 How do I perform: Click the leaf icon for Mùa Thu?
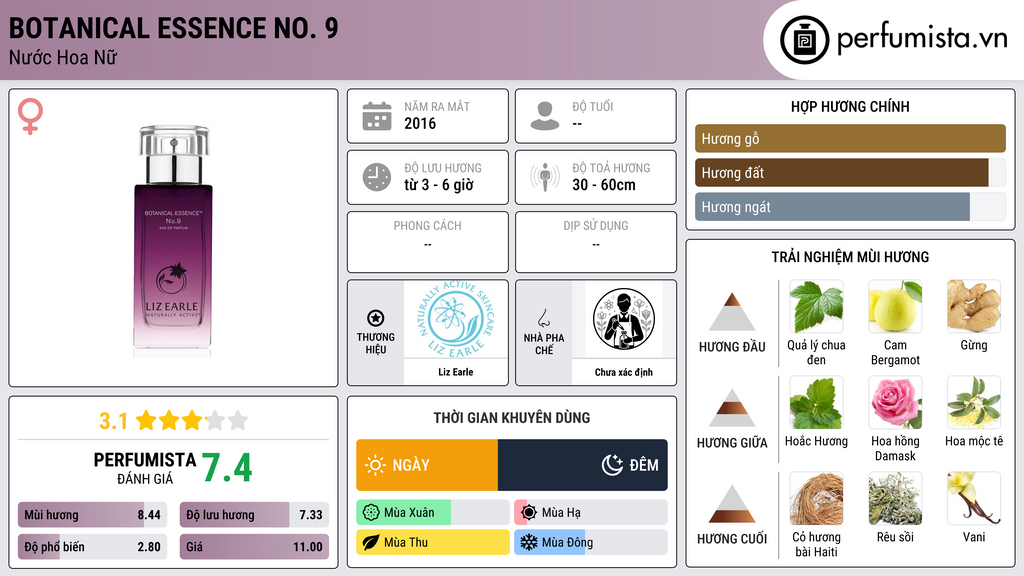(x=371, y=542)
